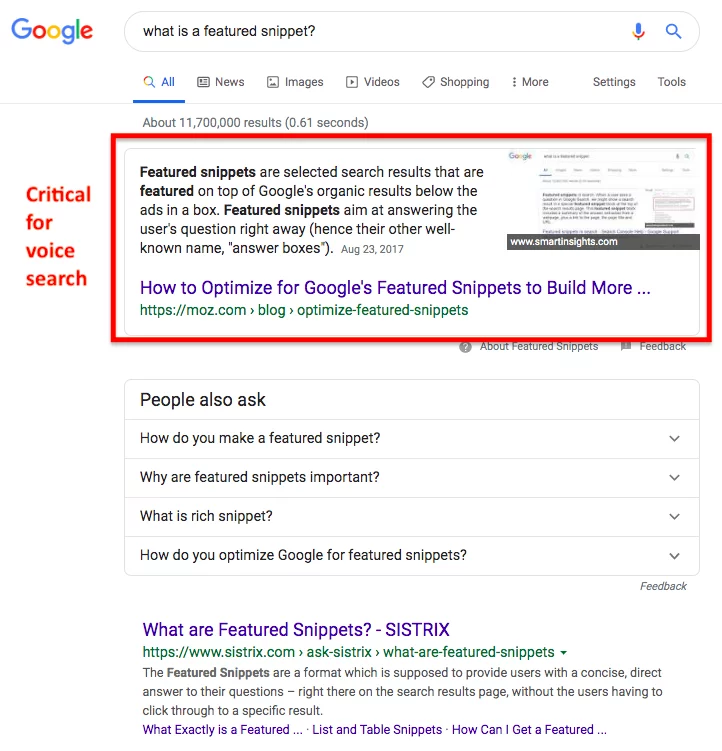Click the blue search magnifier icon
Image resolution: width=722 pixels, height=751 pixels.
[x=674, y=31]
